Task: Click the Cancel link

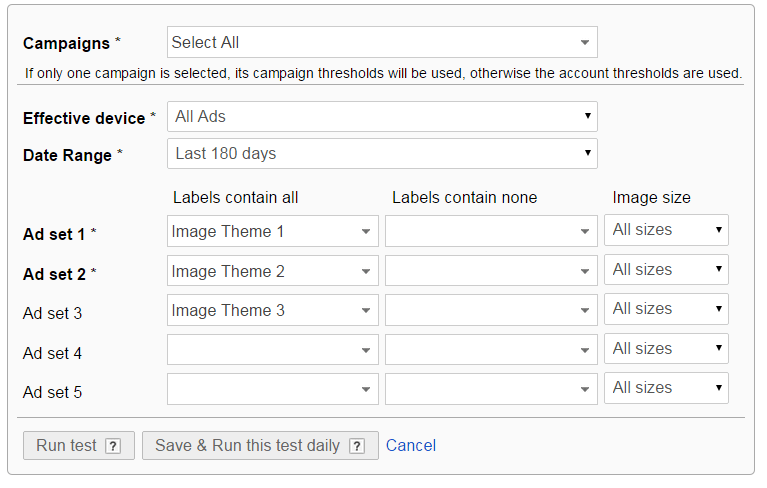Action: (411, 446)
